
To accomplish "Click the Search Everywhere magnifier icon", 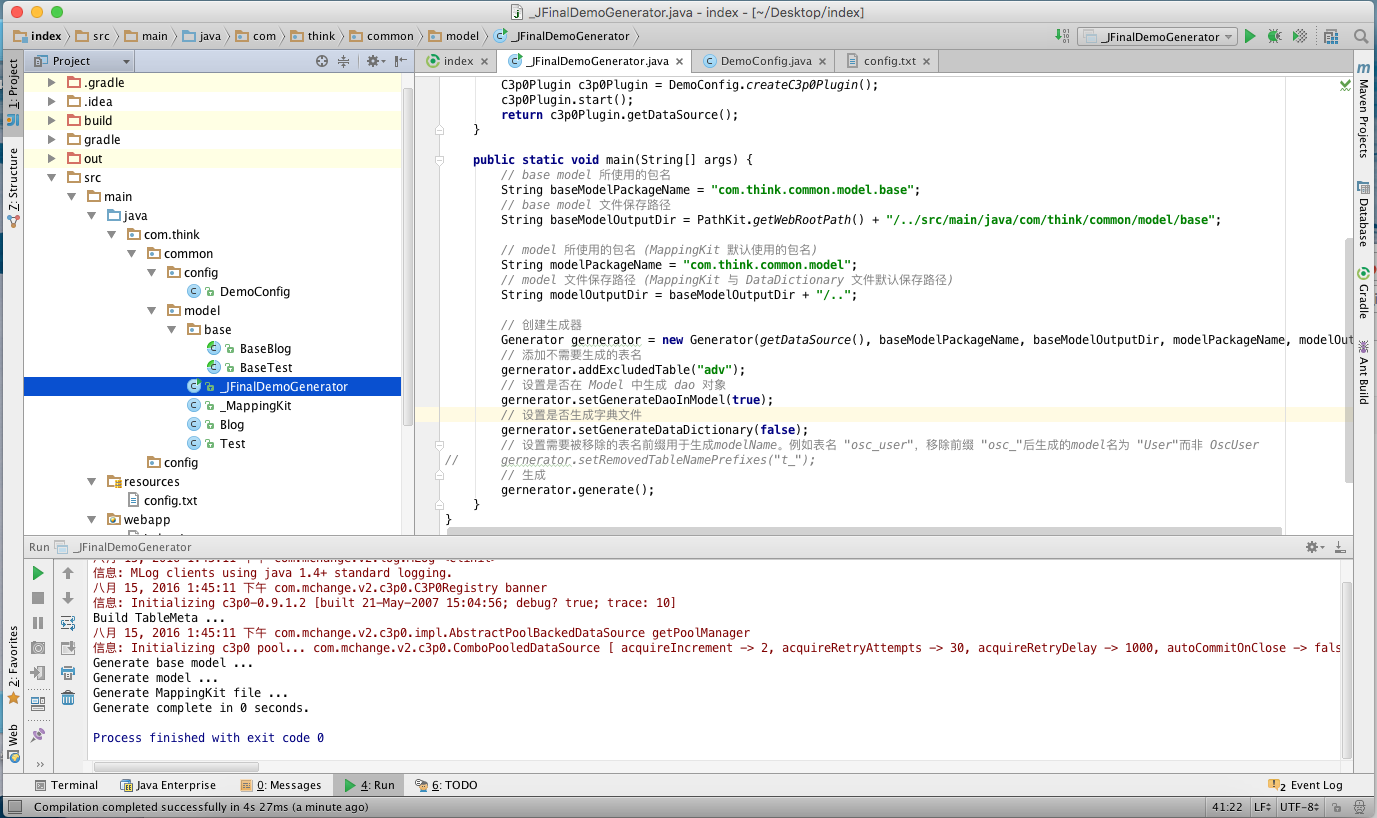I will click(1361, 36).
